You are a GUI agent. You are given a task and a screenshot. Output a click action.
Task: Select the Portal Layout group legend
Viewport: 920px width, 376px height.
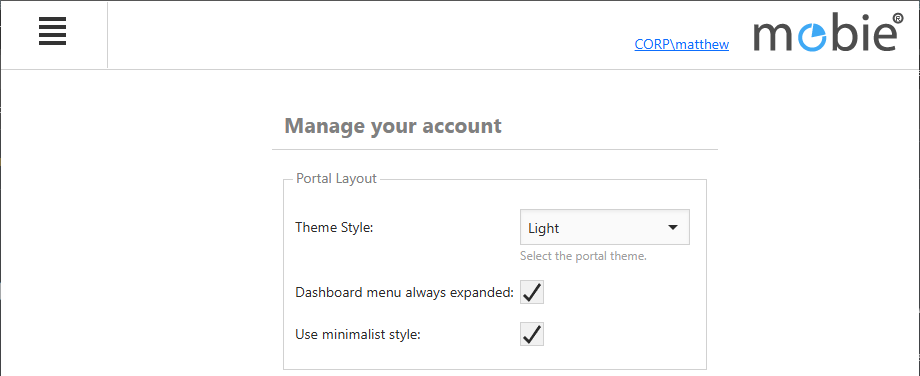click(336, 178)
